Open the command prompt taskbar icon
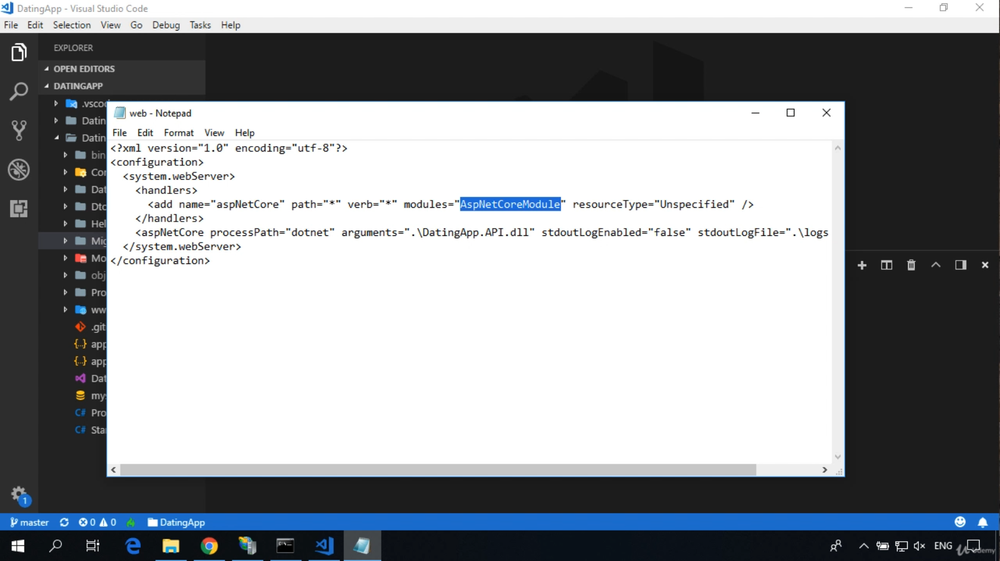This screenshot has width=1000, height=561. click(285, 546)
